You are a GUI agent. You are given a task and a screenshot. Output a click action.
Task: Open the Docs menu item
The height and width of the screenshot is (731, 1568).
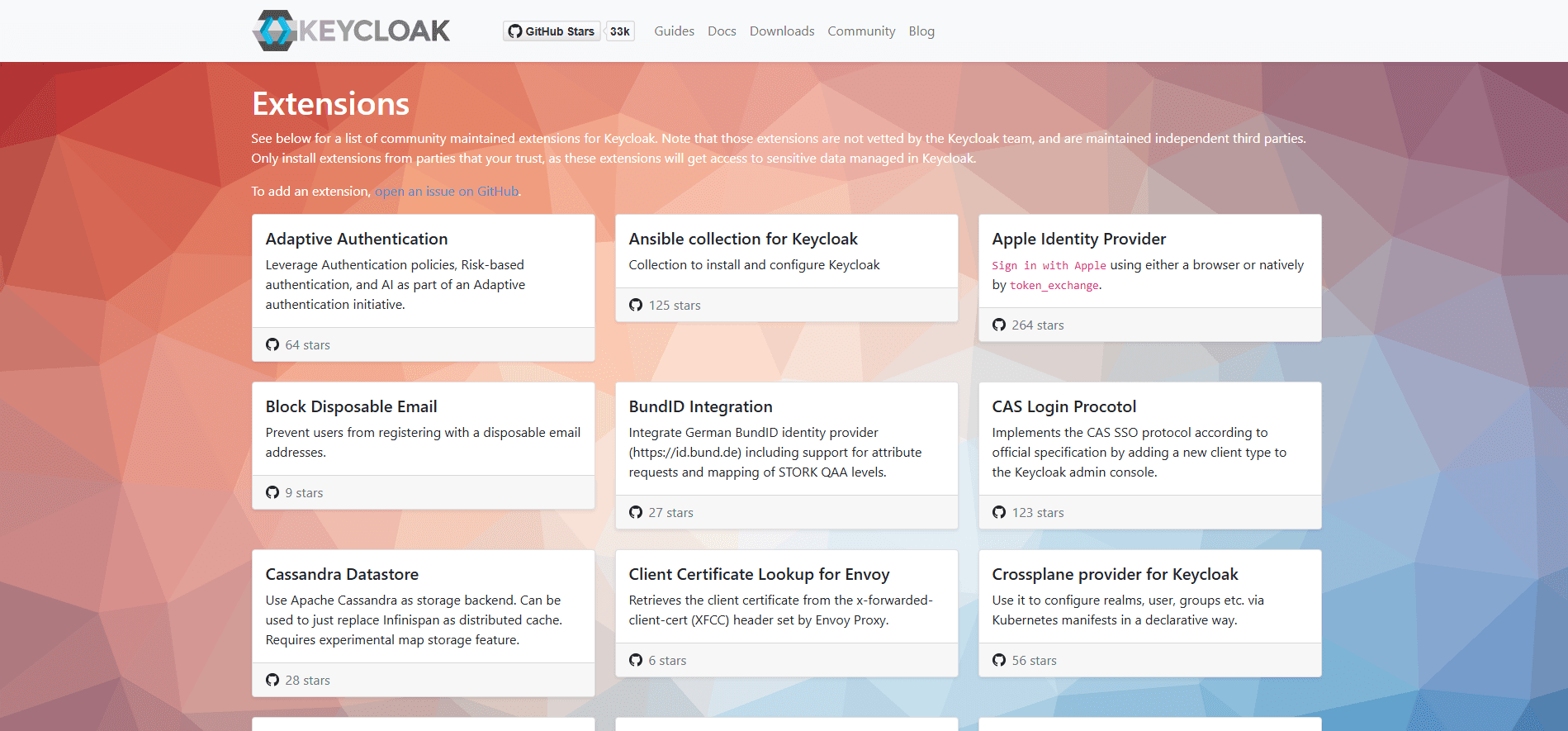(722, 31)
